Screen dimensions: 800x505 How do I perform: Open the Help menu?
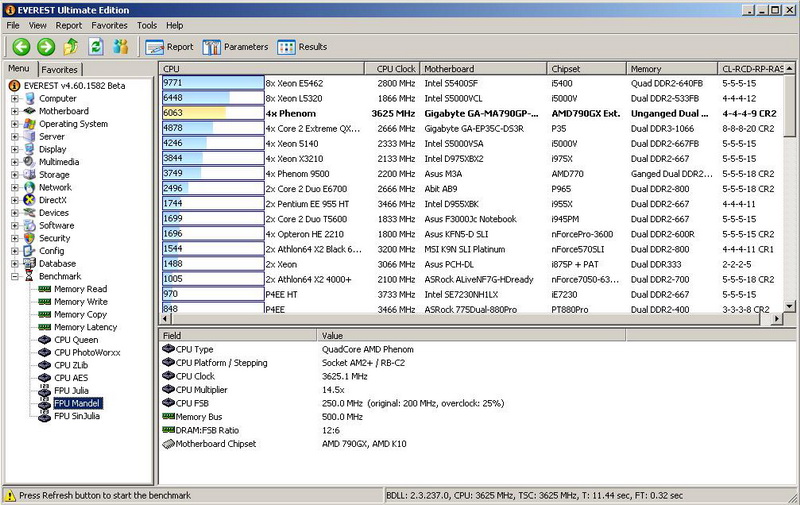pos(174,25)
